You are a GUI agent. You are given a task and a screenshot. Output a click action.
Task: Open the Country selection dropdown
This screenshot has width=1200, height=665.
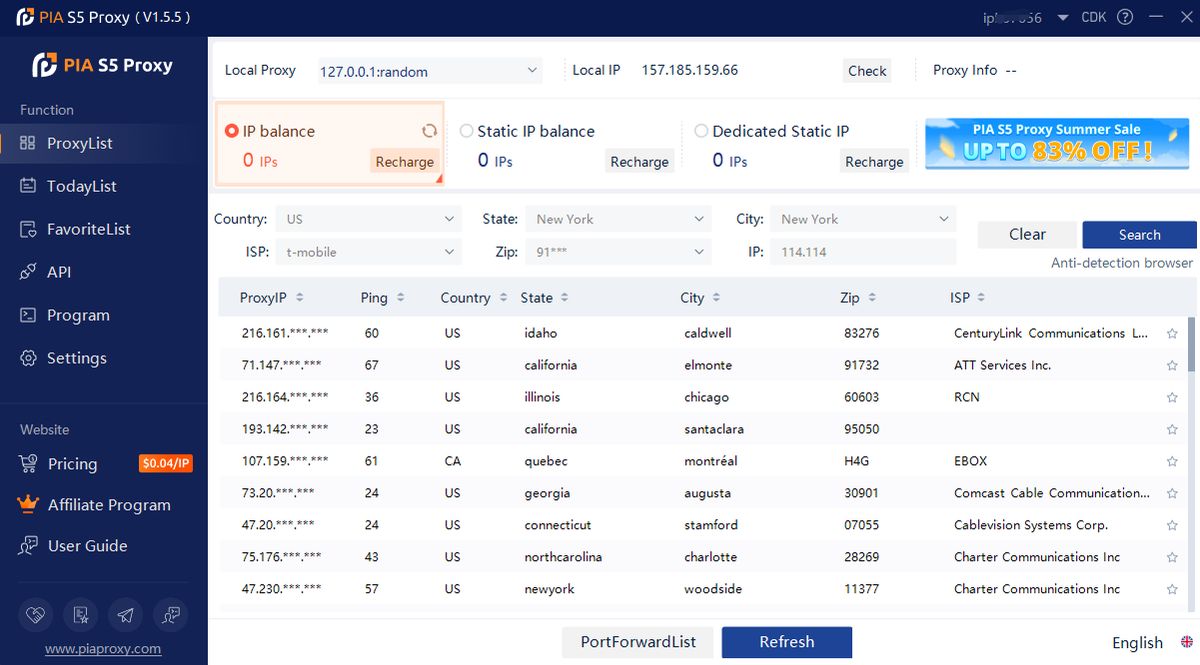(x=368, y=218)
